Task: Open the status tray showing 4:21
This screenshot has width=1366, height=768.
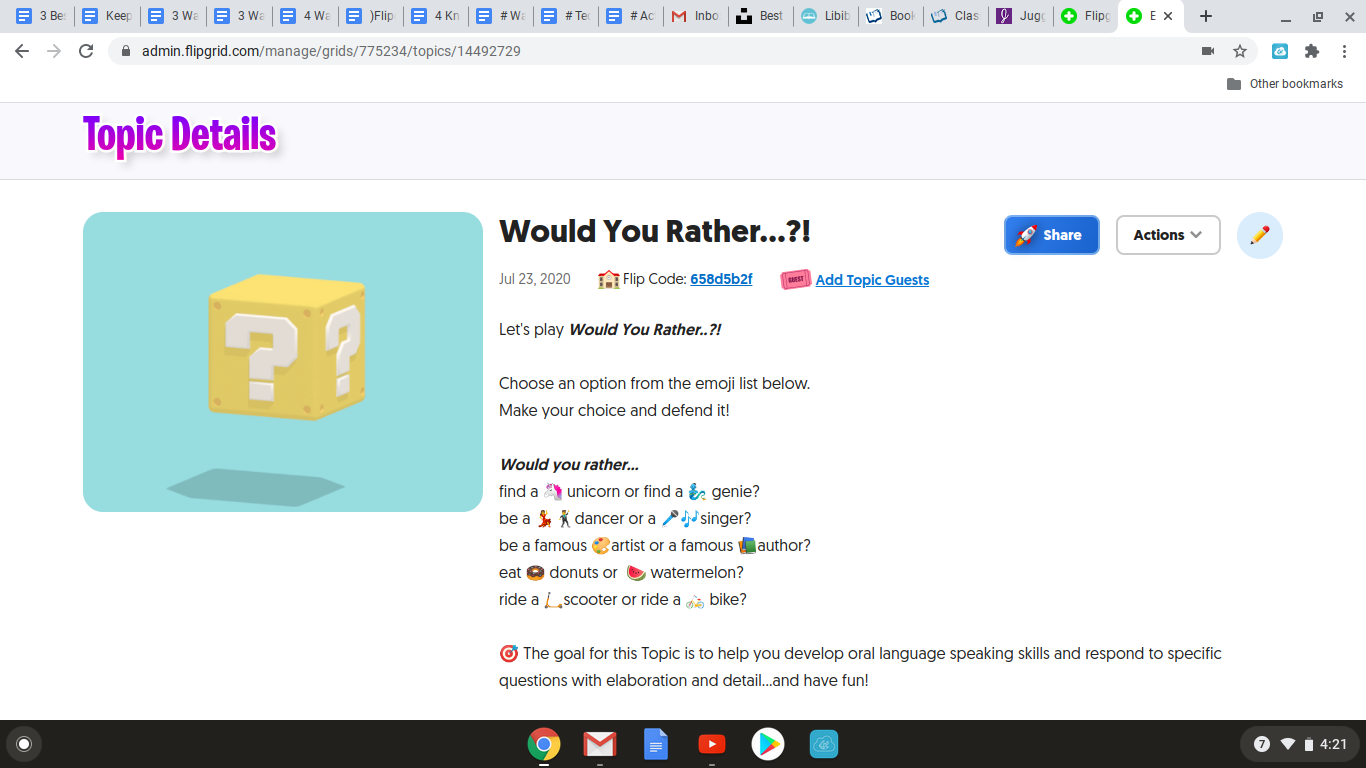Action: 1299,744
